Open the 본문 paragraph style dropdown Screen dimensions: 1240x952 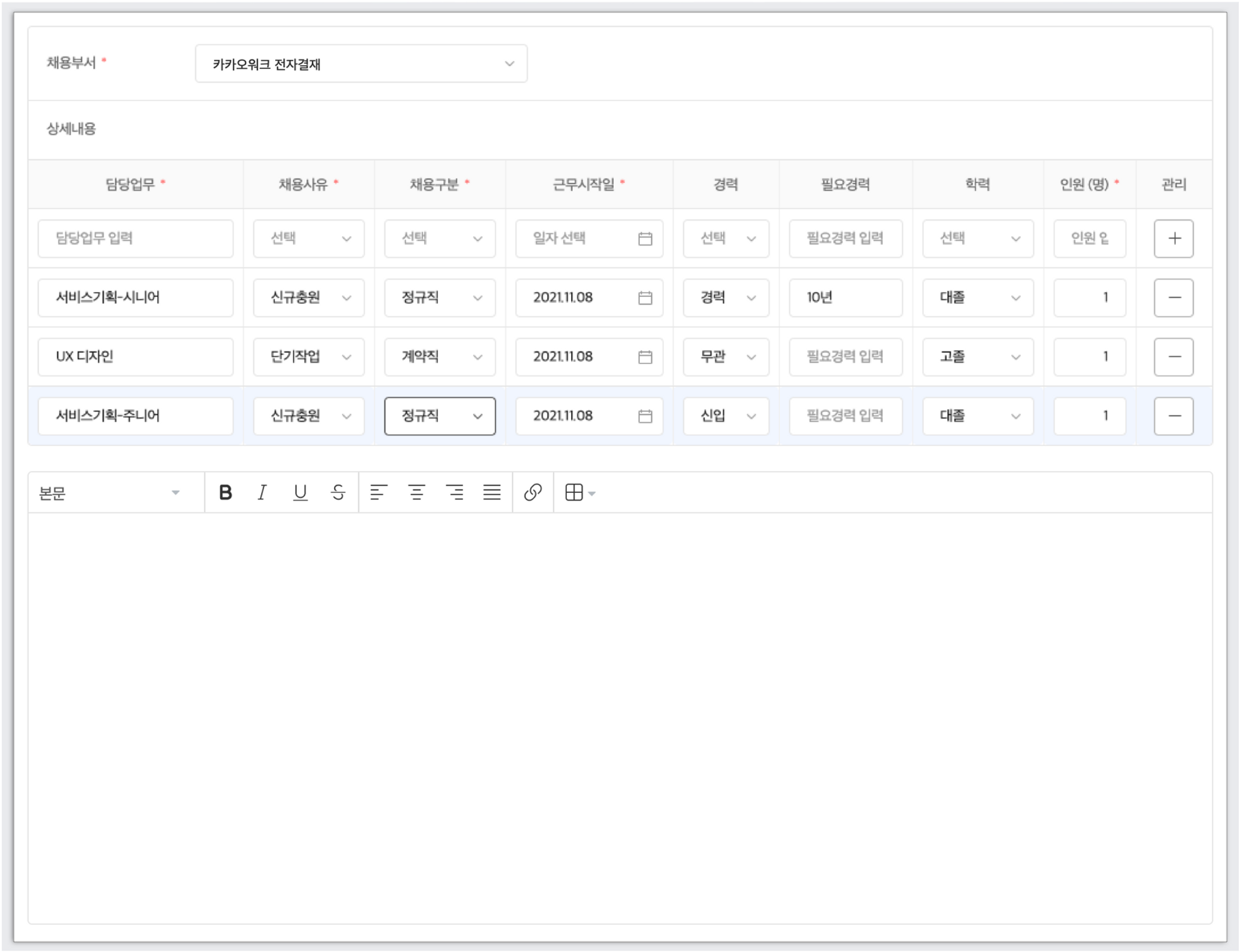[110, 493]
